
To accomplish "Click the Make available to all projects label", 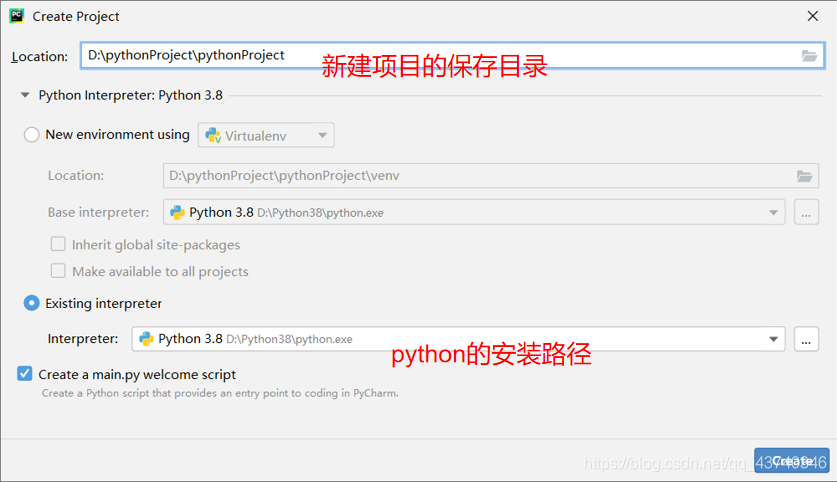I will coord(160,272).
